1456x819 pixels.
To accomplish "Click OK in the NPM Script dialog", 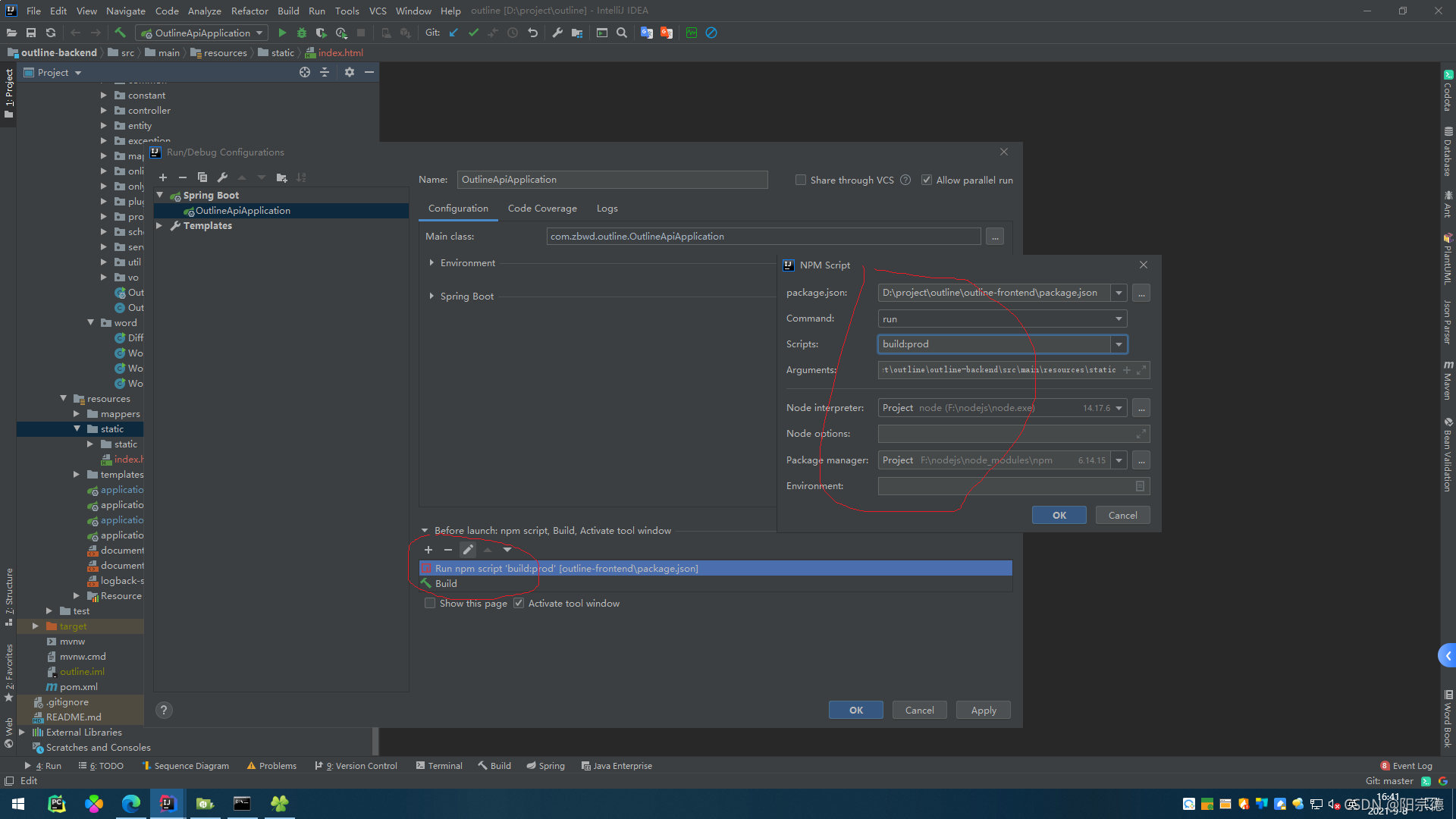I will (x=1059, y=516).
